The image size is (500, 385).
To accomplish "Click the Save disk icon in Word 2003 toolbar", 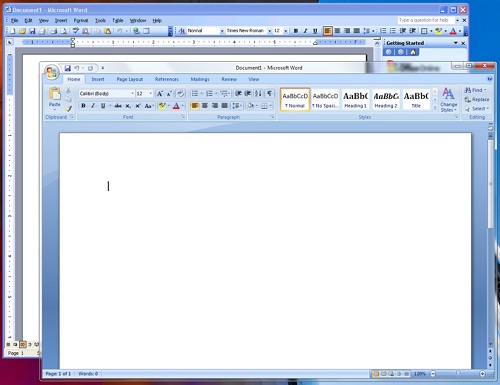I will click(32, 31).
